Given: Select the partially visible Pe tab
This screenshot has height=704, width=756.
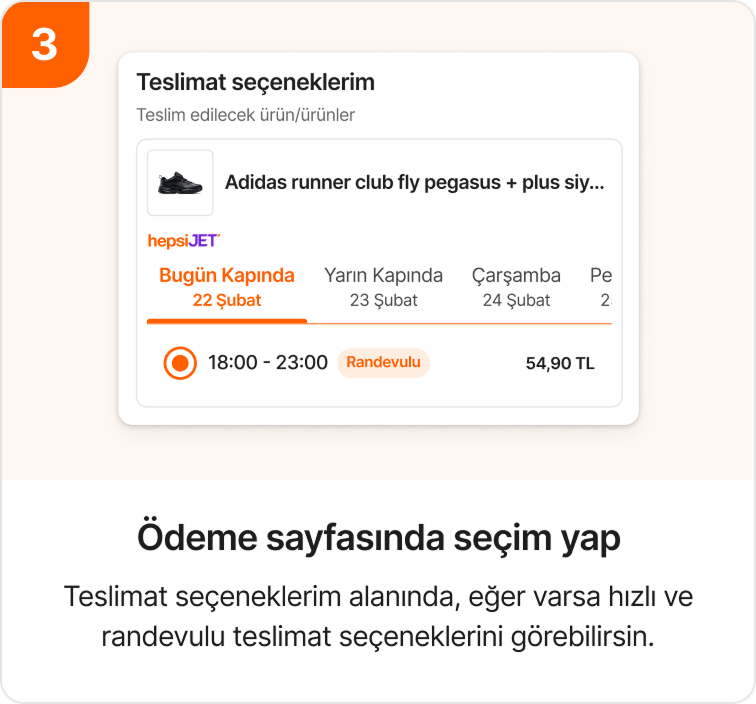Looking at the screenshot, I should click(601, 286).
